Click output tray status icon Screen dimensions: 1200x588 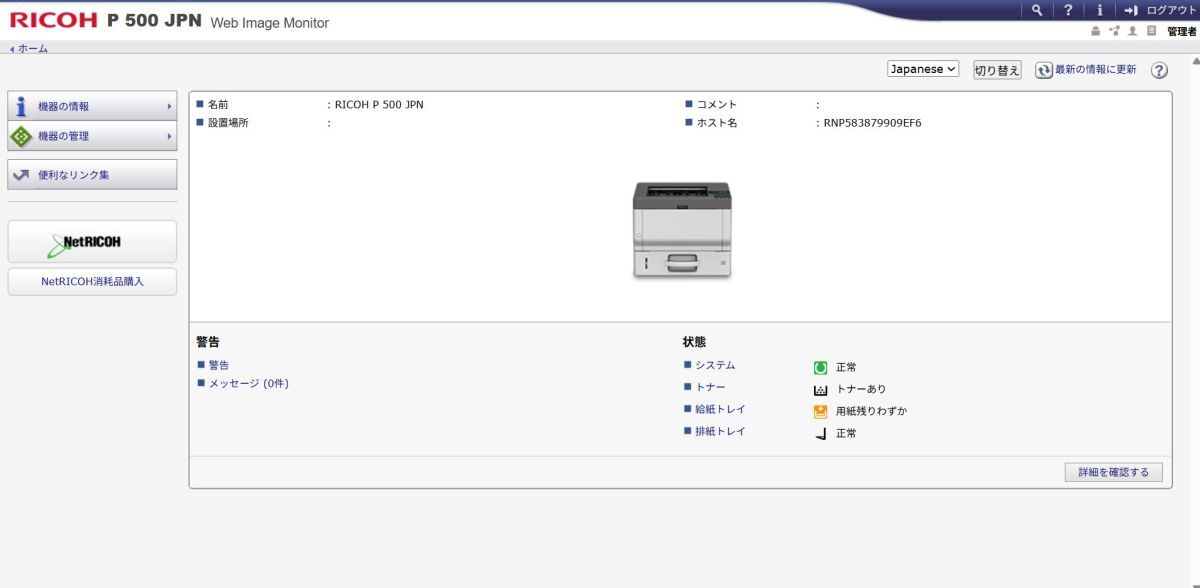click(x=821, y=433)
